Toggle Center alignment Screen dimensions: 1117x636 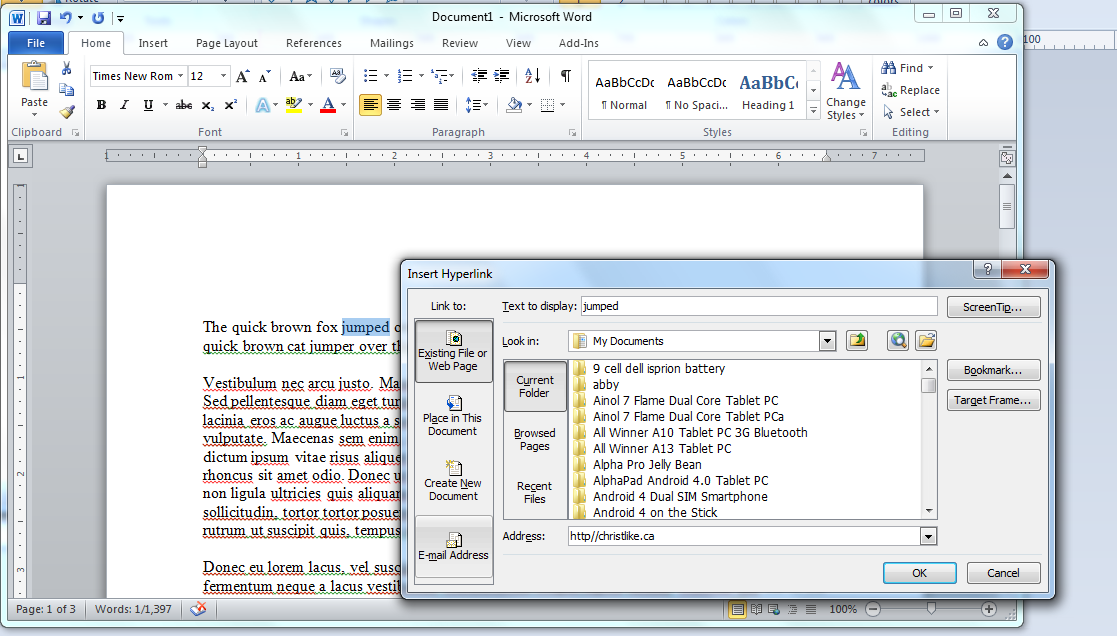(x=394, y=105)
